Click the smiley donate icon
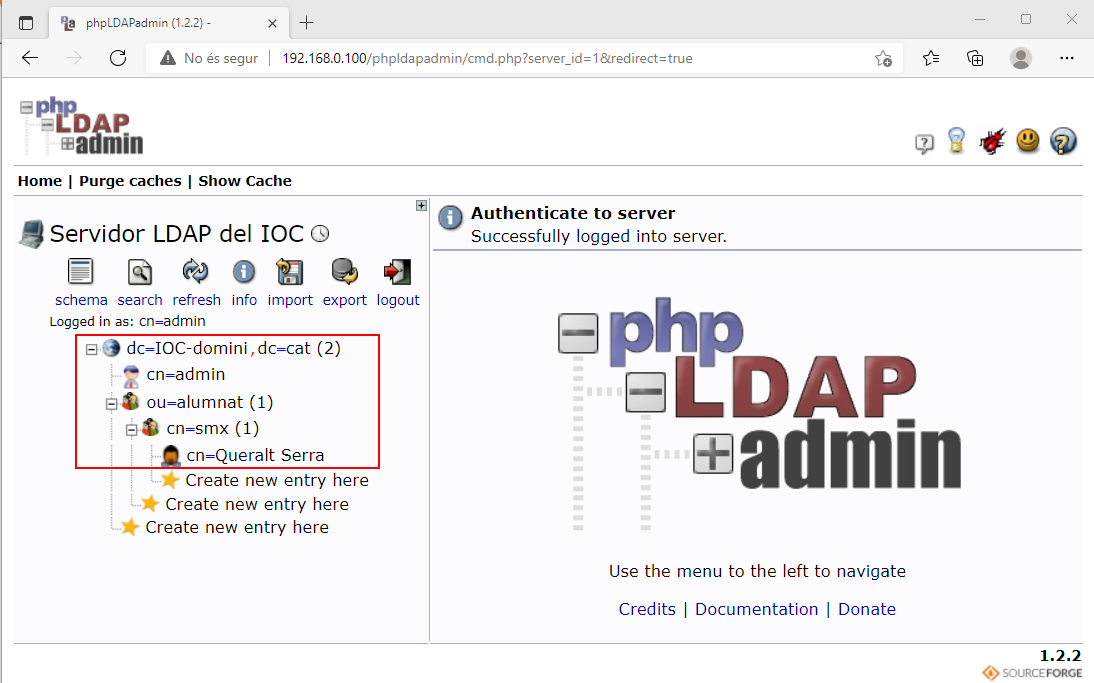This screenshot has width=1094, height=683. pyautogui.click(x=1028, y=142)
